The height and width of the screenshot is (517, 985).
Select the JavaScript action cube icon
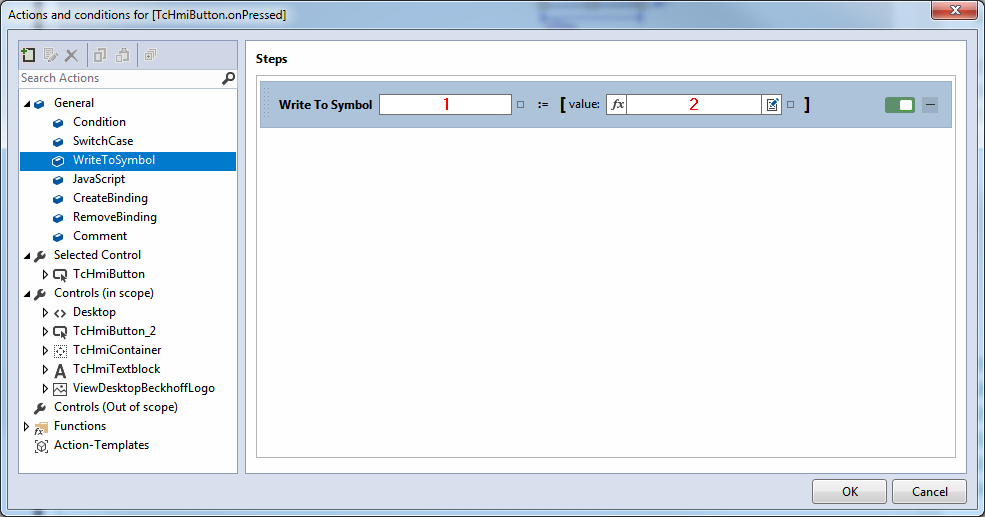(x=58, y=180)
